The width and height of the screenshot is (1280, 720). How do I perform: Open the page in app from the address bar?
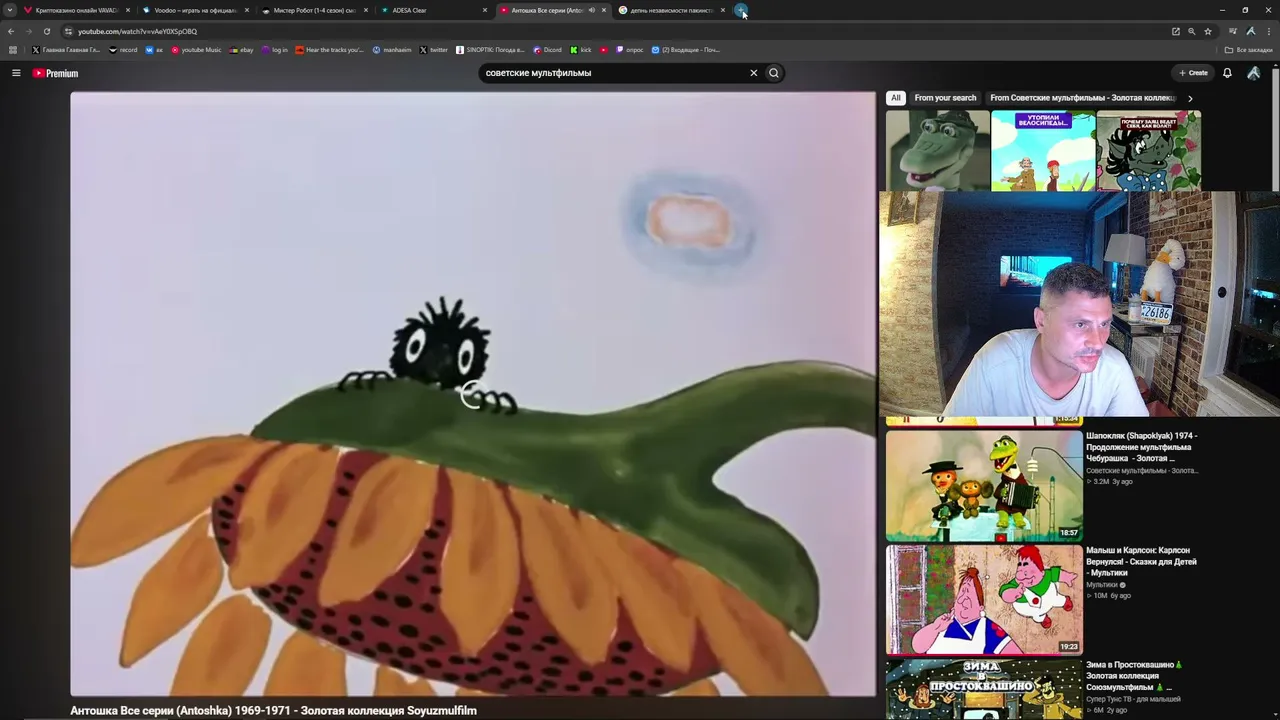coord(1176,31)
